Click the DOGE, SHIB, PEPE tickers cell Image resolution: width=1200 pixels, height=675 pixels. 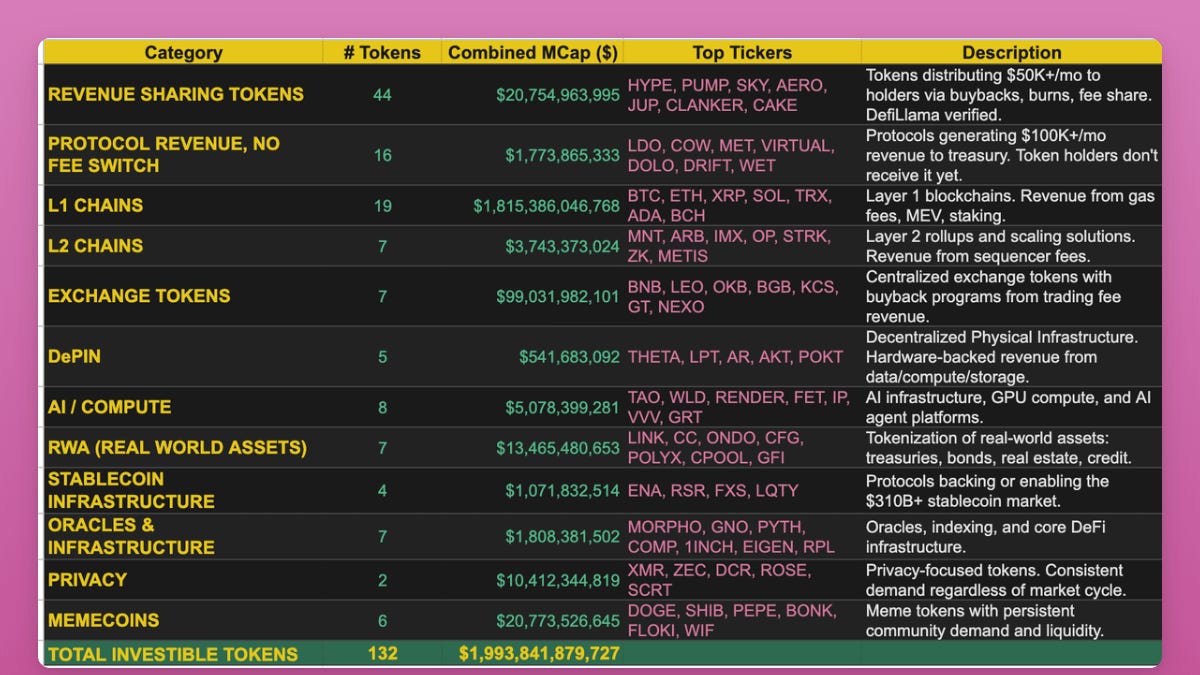click(742, 620)
